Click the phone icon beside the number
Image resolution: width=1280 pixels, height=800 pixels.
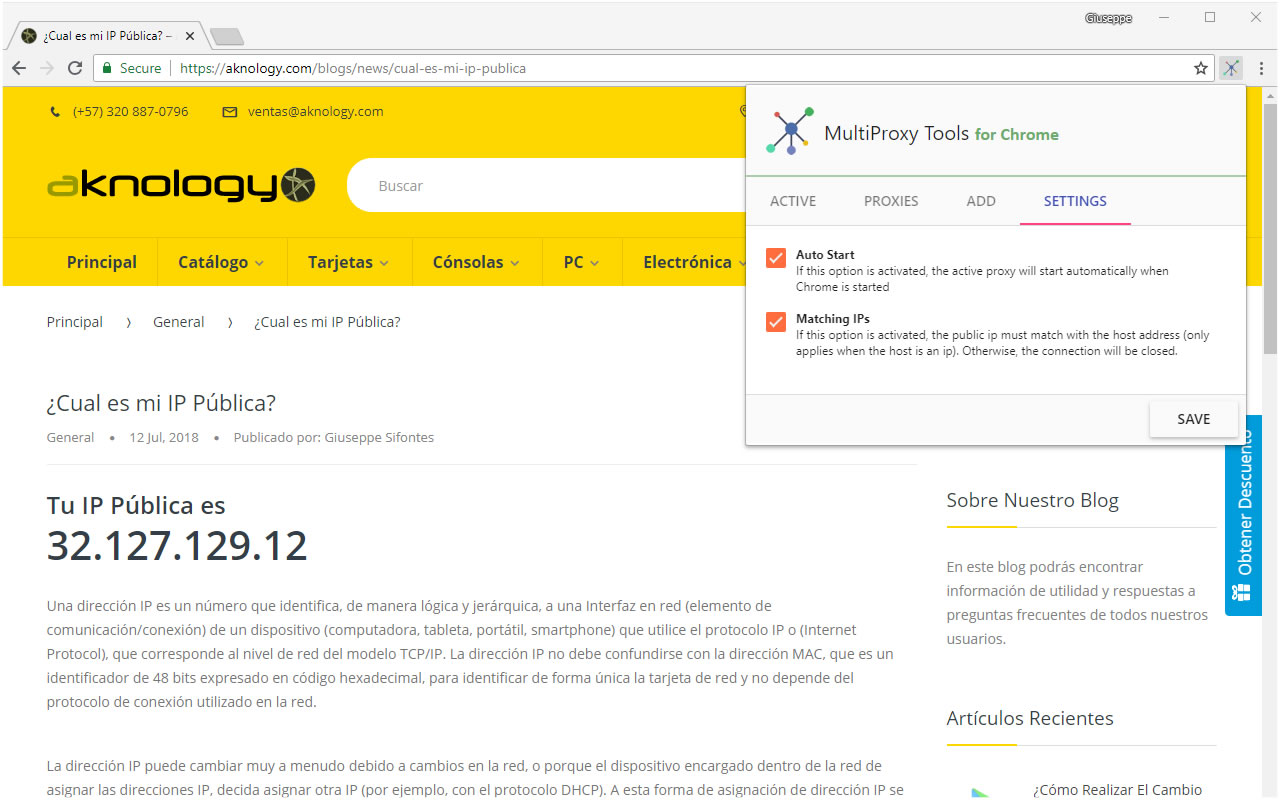tap(55, 112)
